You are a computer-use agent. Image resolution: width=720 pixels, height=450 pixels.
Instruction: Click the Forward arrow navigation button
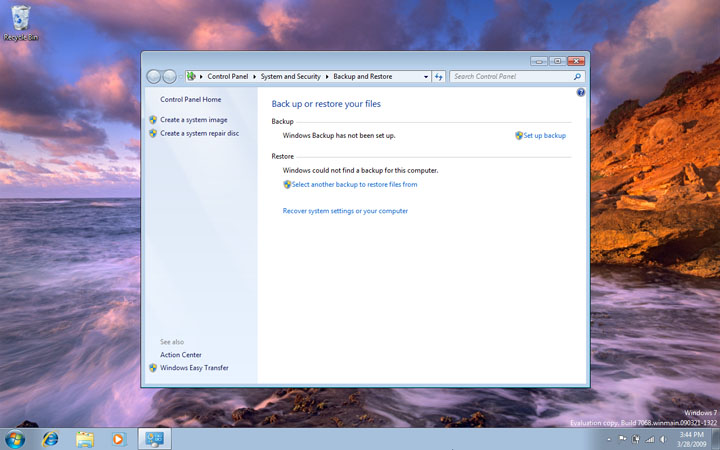point(169,76)
